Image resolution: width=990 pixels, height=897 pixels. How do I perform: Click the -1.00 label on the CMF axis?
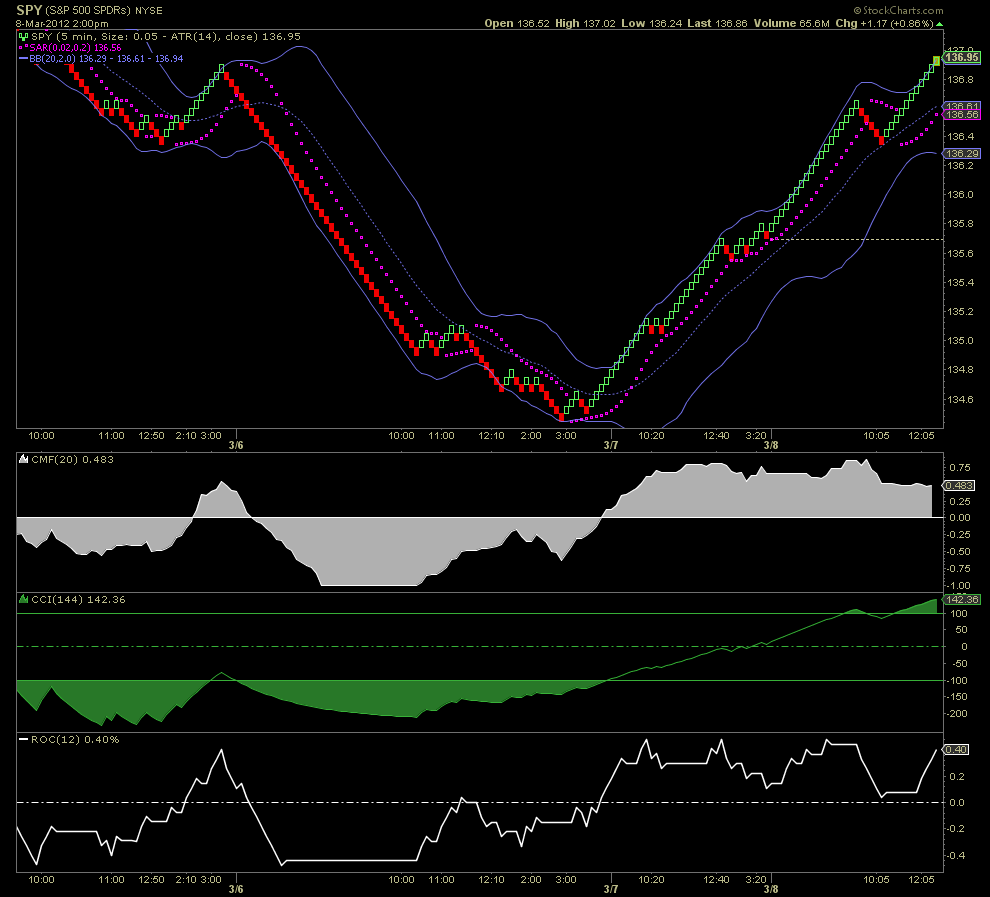coord(960,586)
